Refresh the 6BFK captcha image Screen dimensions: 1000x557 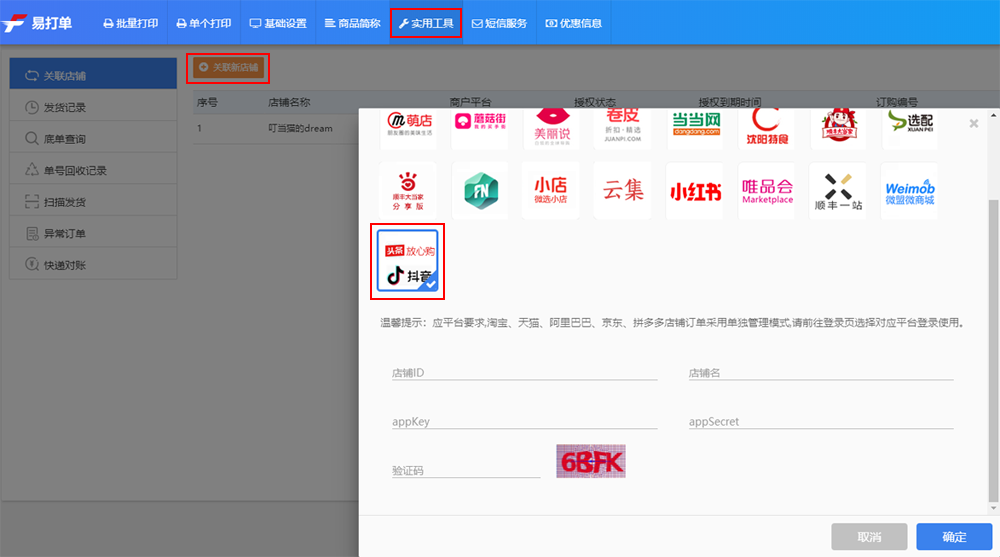click(591, 461)
